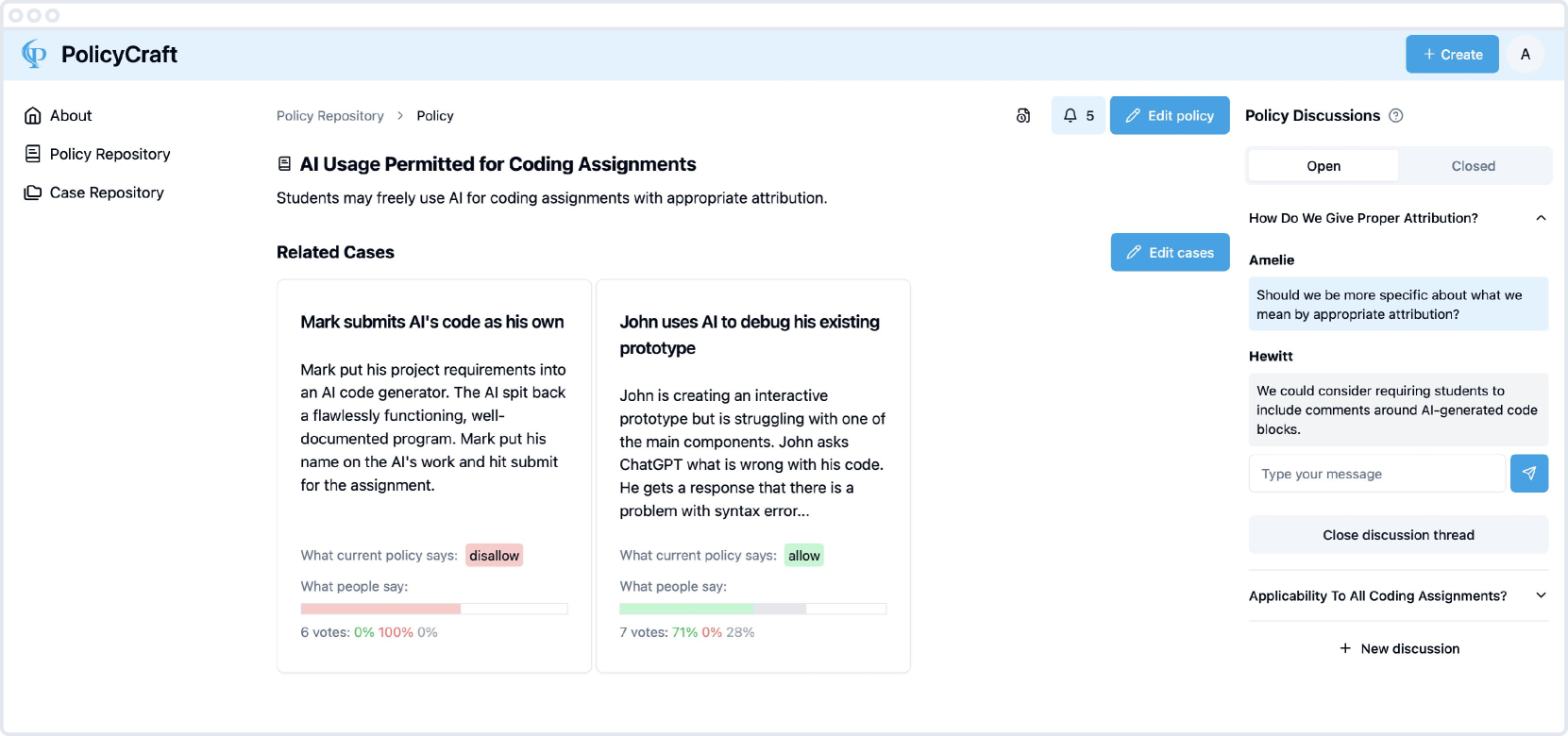Expand 'Applicability To All Coding Assignments?' discussion
This screenshot has height=736, width=1568.
pyautogui.click(x=1541, y=595)
